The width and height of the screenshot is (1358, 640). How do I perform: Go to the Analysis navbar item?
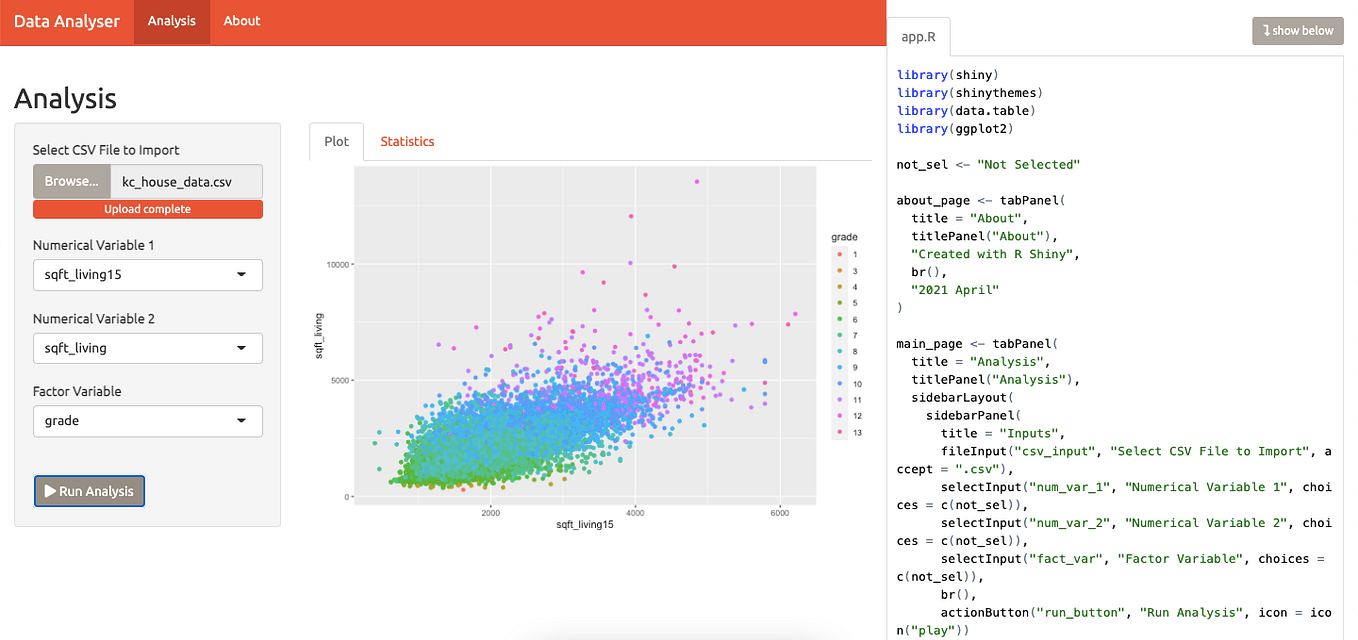(172, 21)
